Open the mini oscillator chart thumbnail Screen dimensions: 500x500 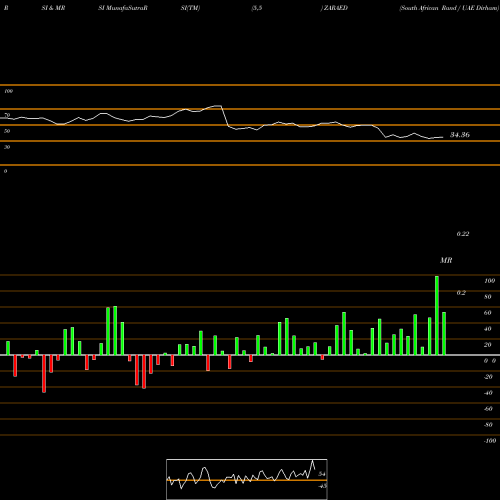(x=247, y=479)
